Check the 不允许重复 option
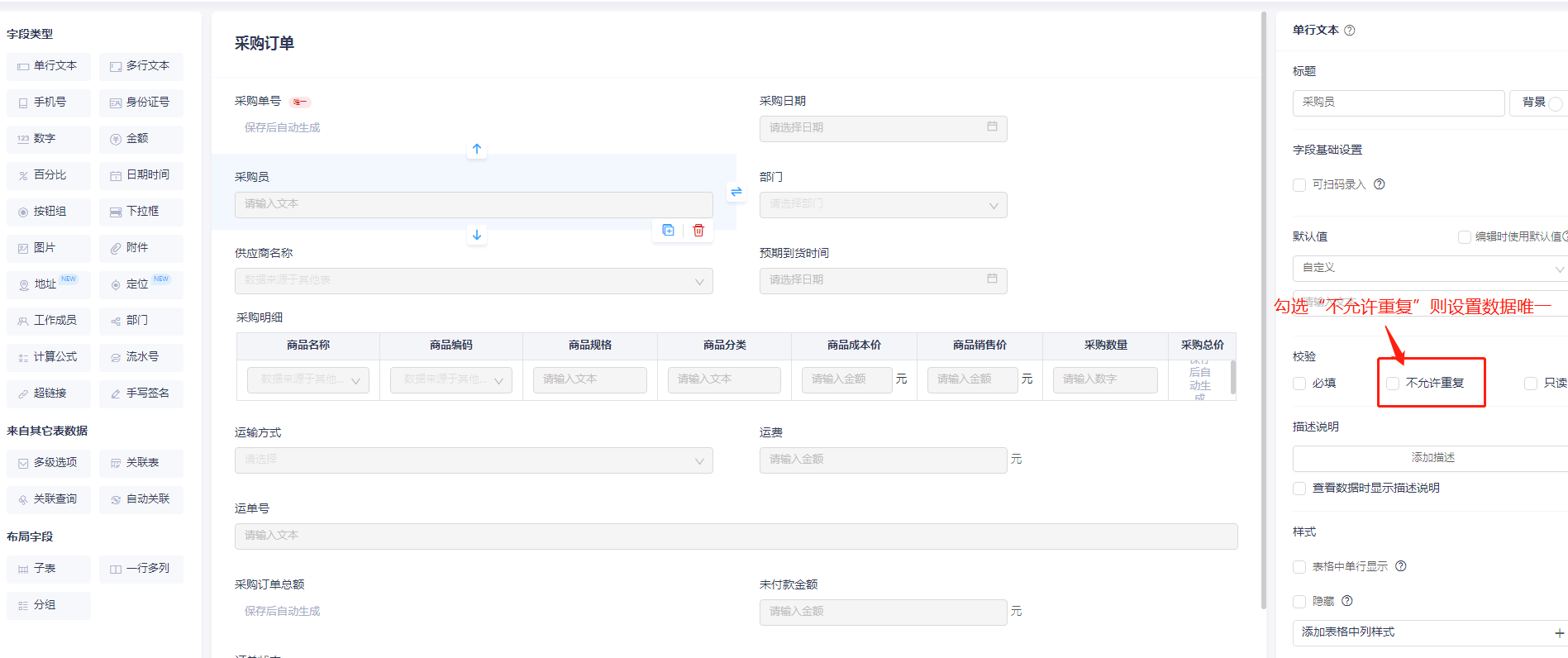Image resolution: width=1568 pixels, height=658 pixels. [x=1393, y=384]
